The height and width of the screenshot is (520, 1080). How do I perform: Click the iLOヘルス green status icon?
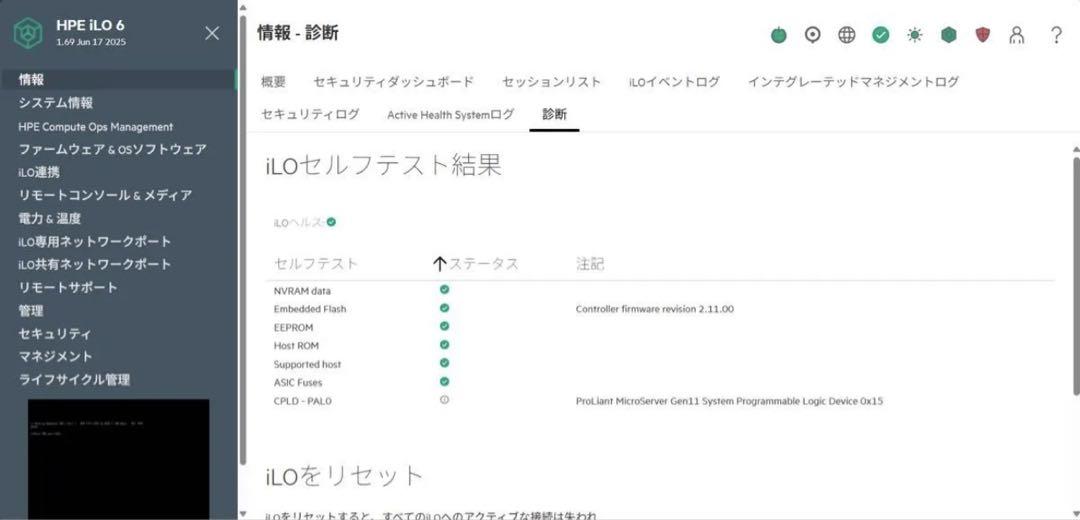331,222
